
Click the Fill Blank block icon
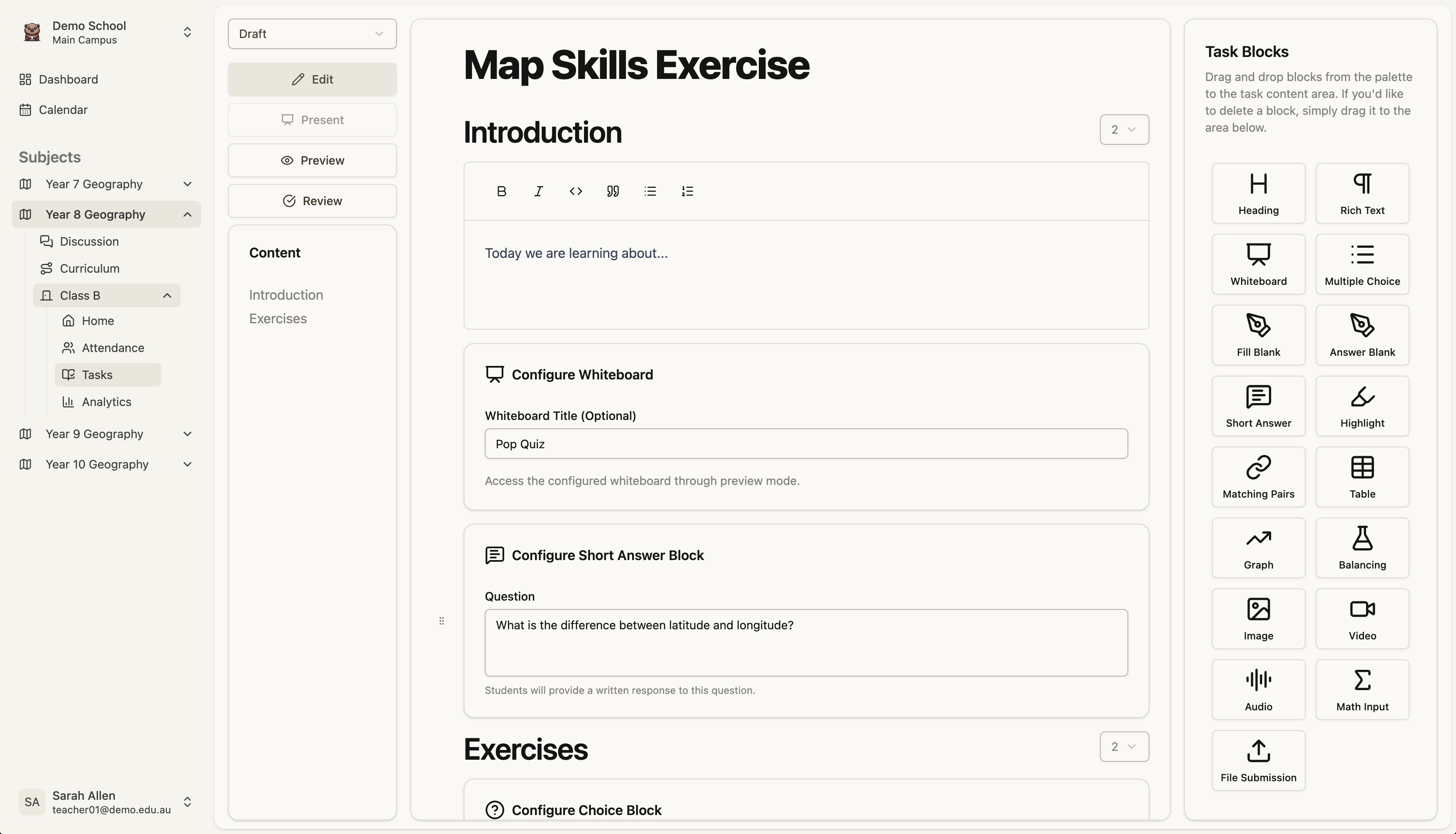[x=1258, y=335]
